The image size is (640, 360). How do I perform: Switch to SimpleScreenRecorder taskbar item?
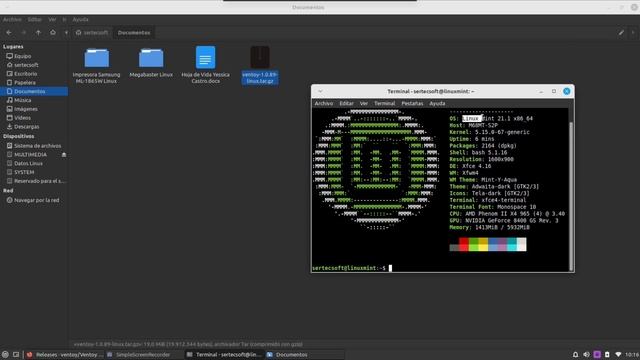click(142, 355)
